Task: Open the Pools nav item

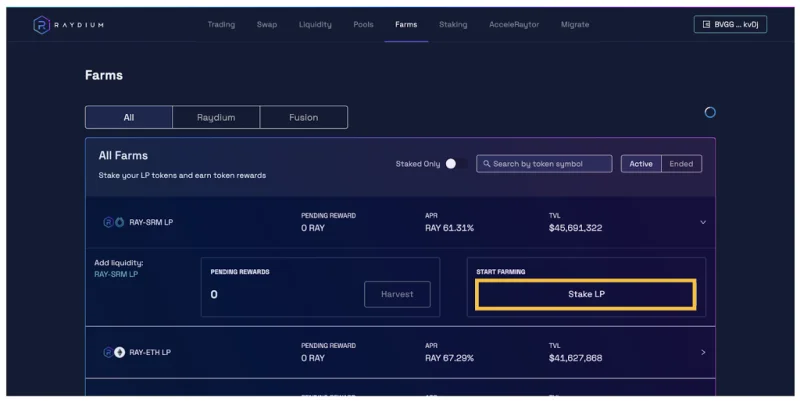Action: pyautogui.click(x=363, y=24)
